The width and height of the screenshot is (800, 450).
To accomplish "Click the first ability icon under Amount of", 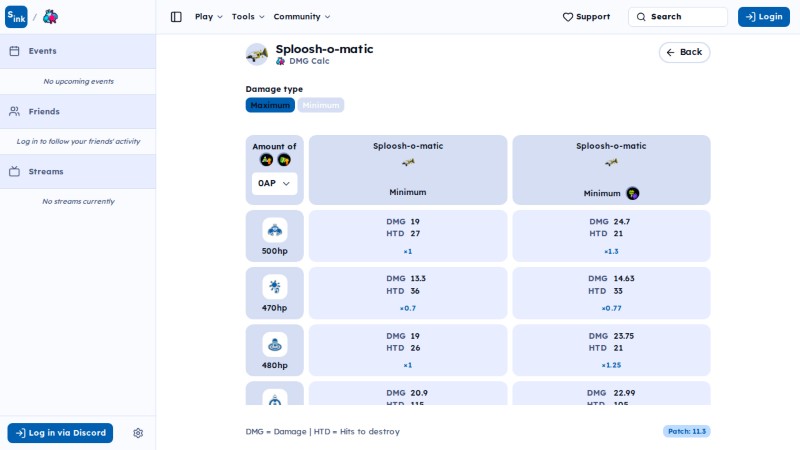I will click(266, 160).
